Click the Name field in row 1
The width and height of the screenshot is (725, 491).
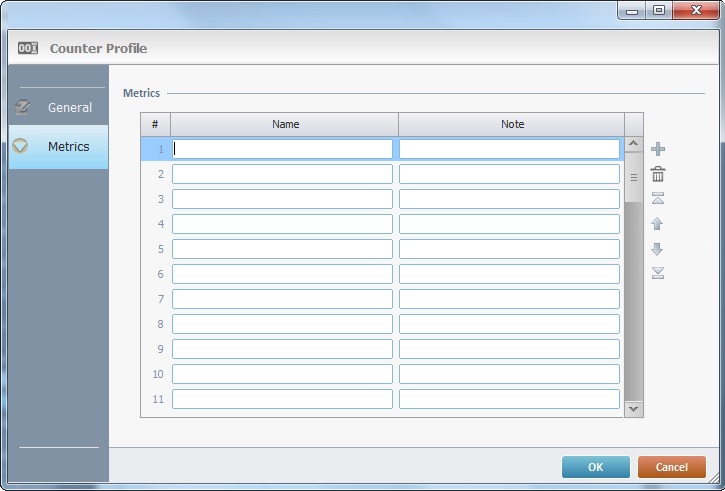coord(282,149)
